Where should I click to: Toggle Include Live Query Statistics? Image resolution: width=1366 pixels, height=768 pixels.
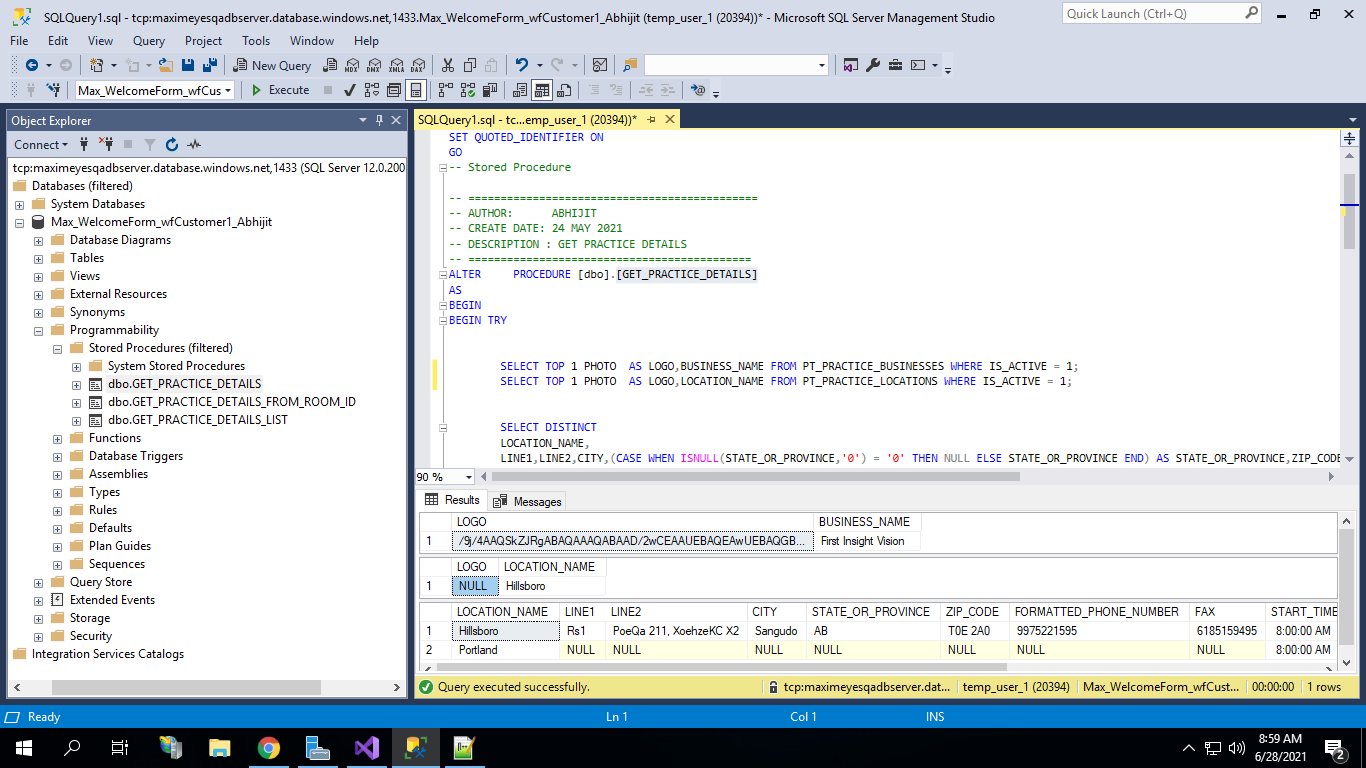point(467,90)
